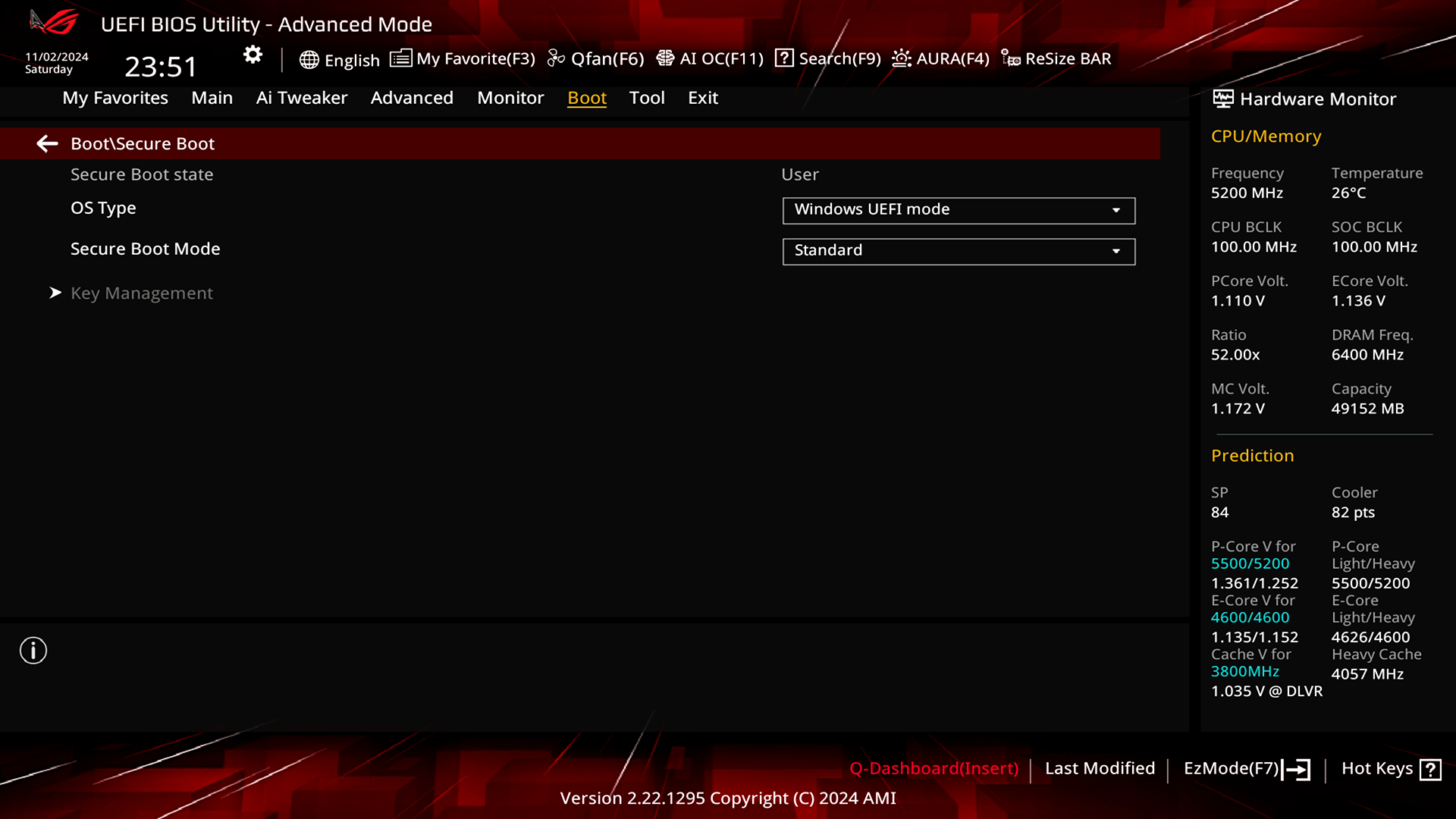Check current Secure Boot state
1456x819 pixels.
point(800,174)
